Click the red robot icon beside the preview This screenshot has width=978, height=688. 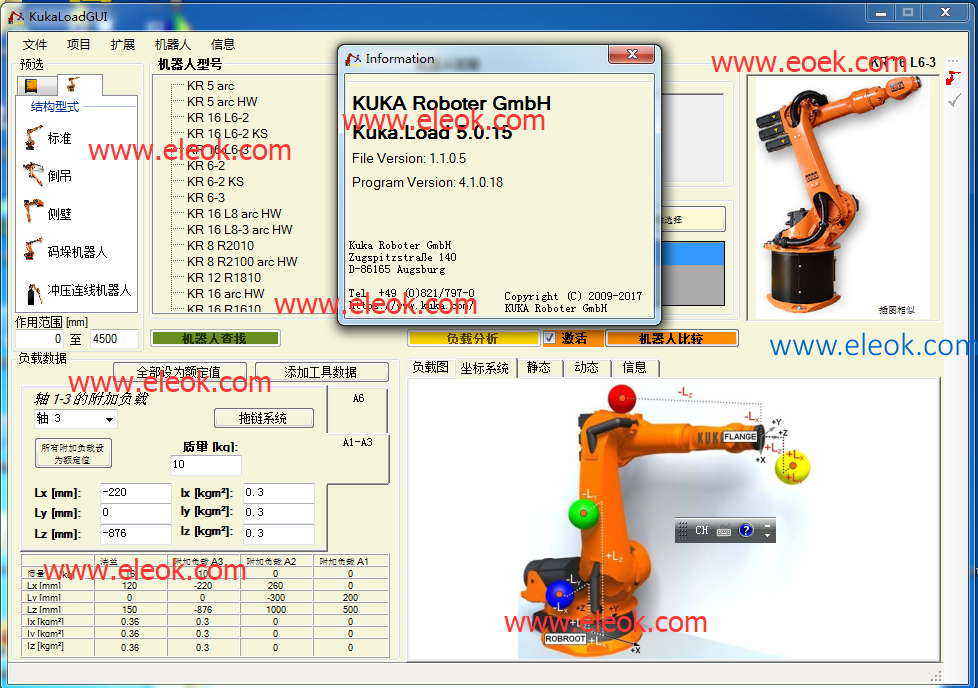click(953, 79)
